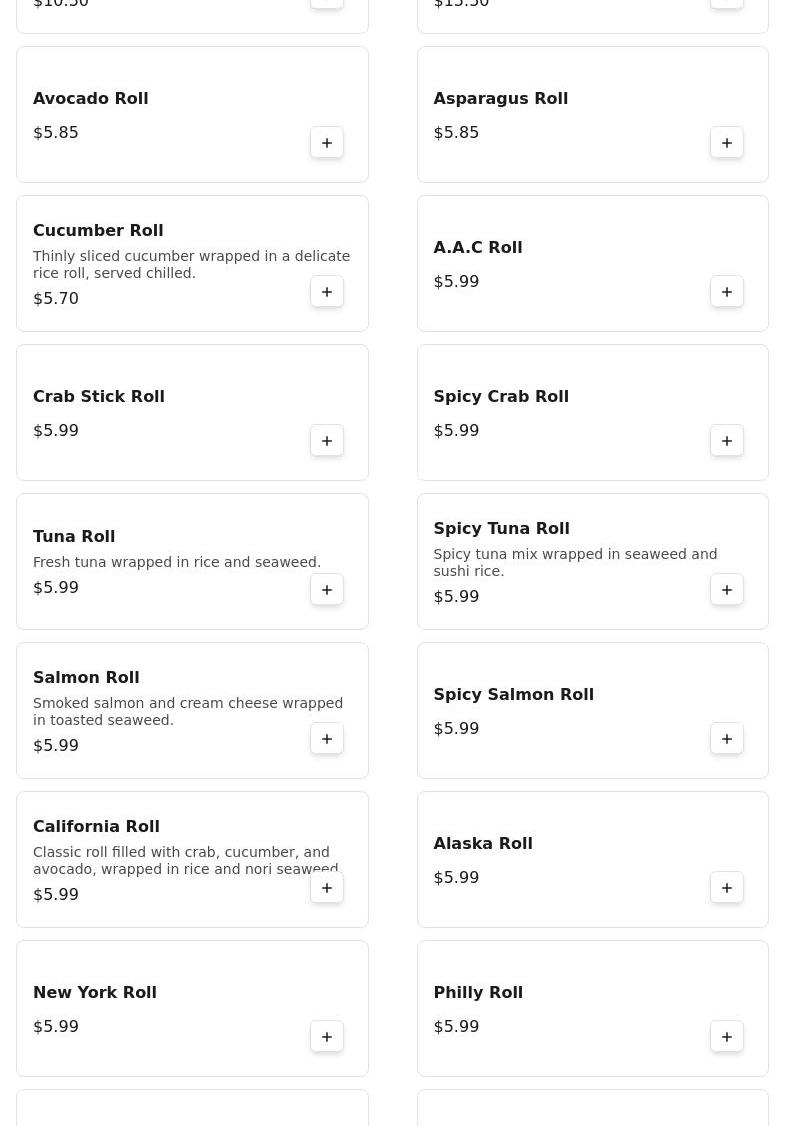The height and width of the screenshot is (1126, 785).
Task: Select the Salmon Roll item name
Action: click(x=86, y=678)
